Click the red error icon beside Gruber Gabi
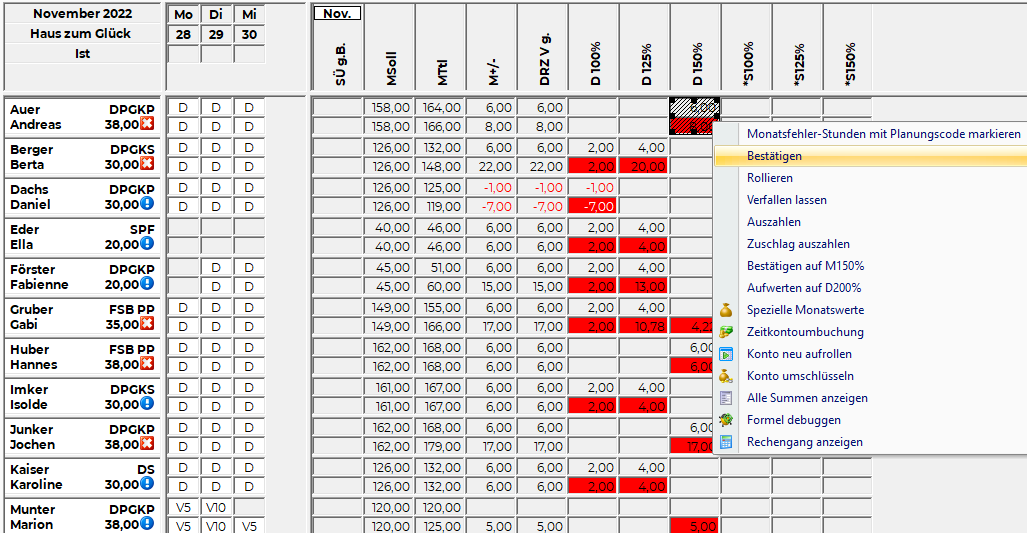 pos(148,325)
